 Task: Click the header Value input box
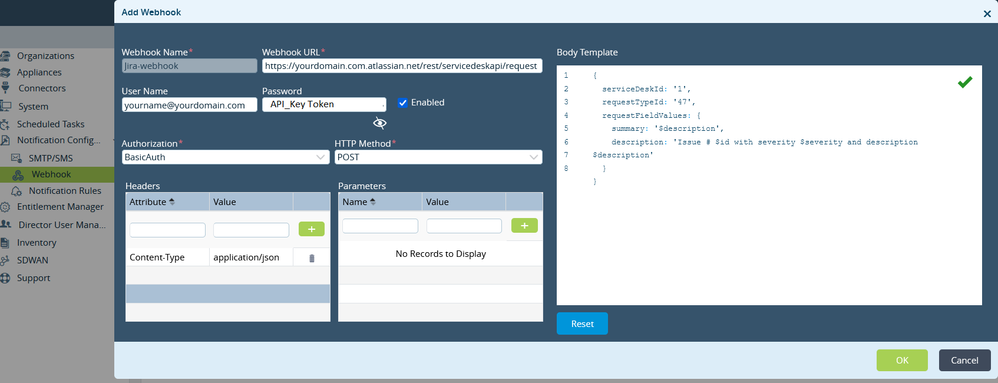251,230
